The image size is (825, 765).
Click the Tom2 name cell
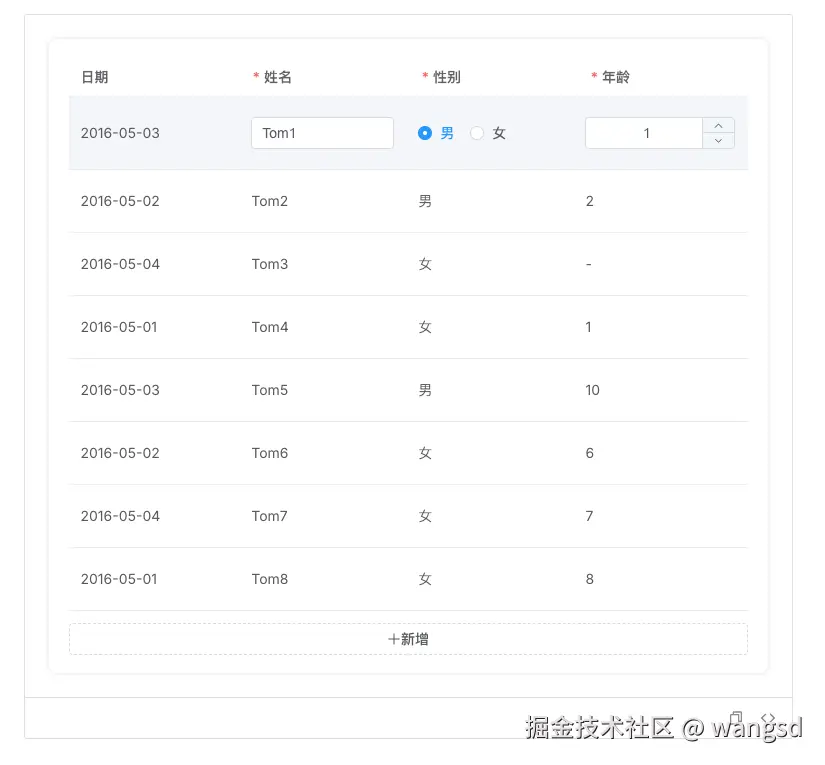point(270,201)
